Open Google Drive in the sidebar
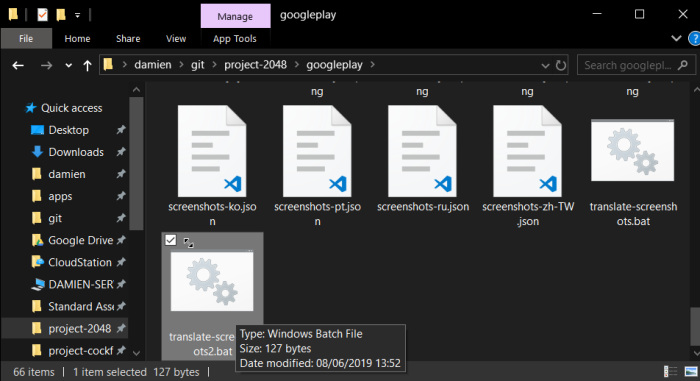 click(x=80, y=240)
